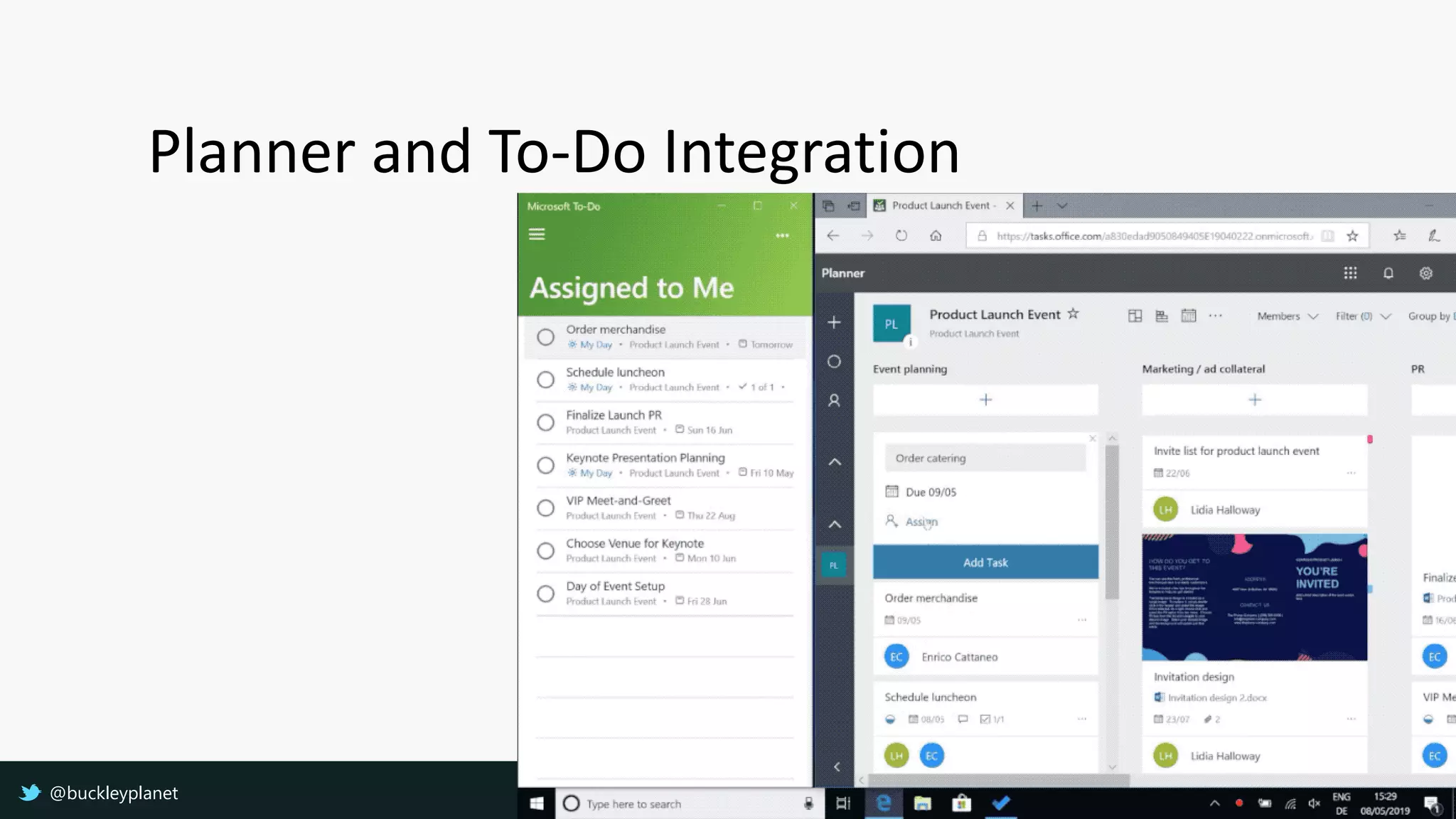
Task: Switch to Schedule calendar view icon
Action: coord(1189,315)
